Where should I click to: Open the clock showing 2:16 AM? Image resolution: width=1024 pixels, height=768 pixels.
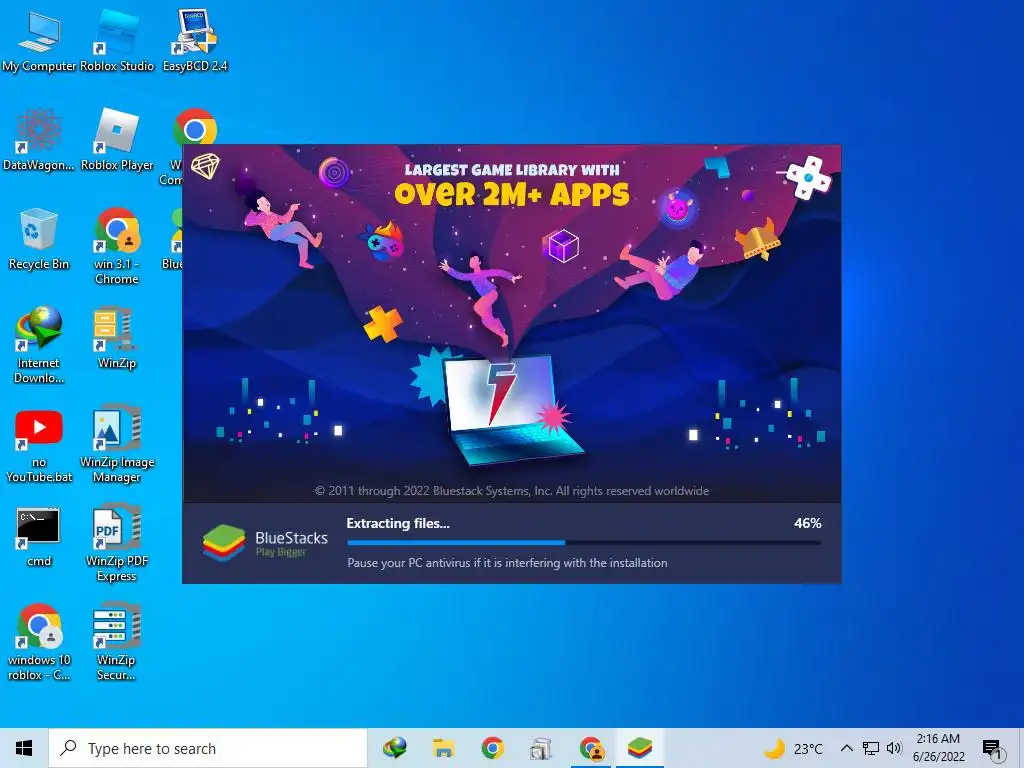point(938,748)
